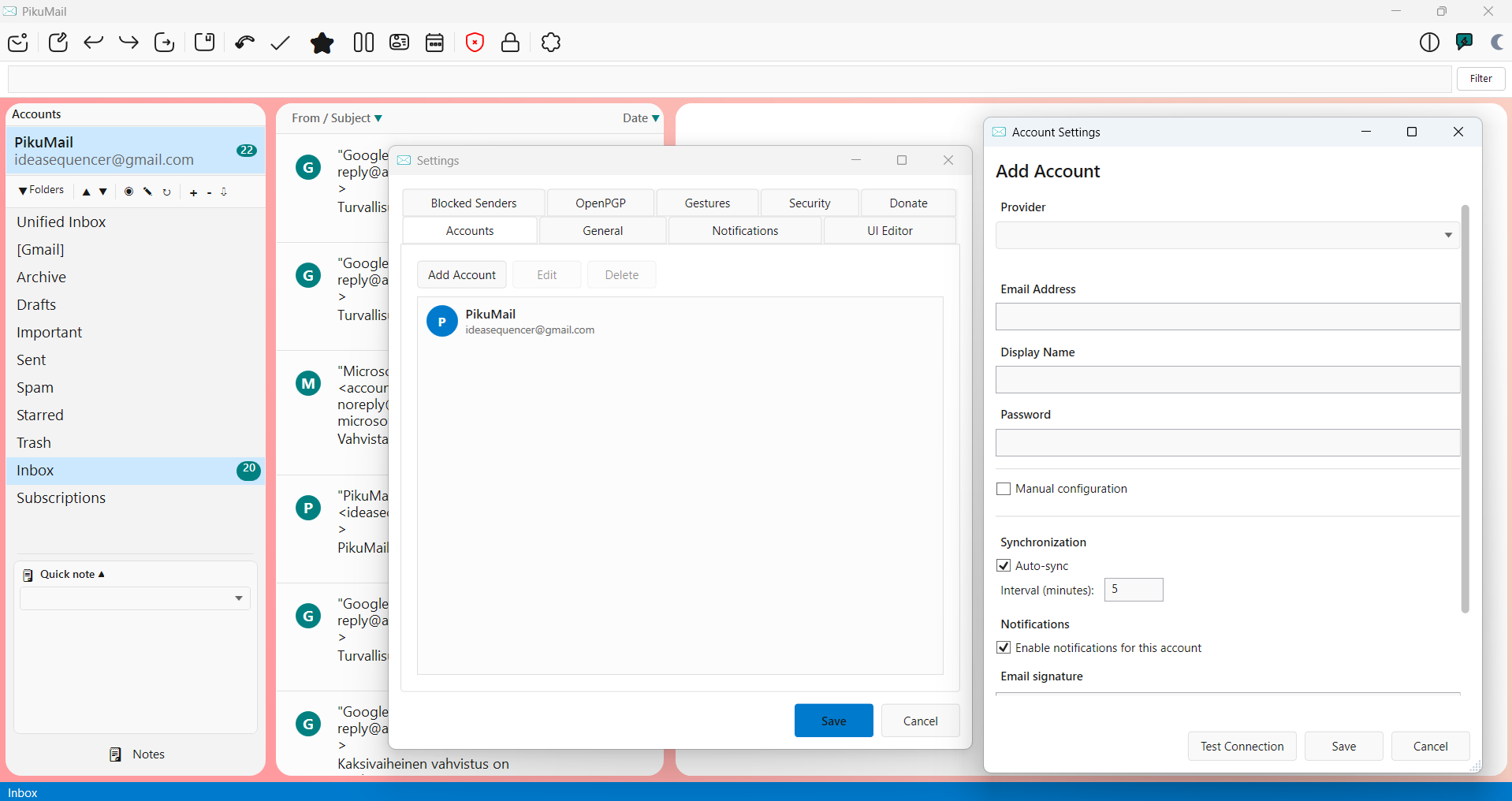Open the Provider dropdown
Screen dimensions: 1512x801
pos(1227,235)
